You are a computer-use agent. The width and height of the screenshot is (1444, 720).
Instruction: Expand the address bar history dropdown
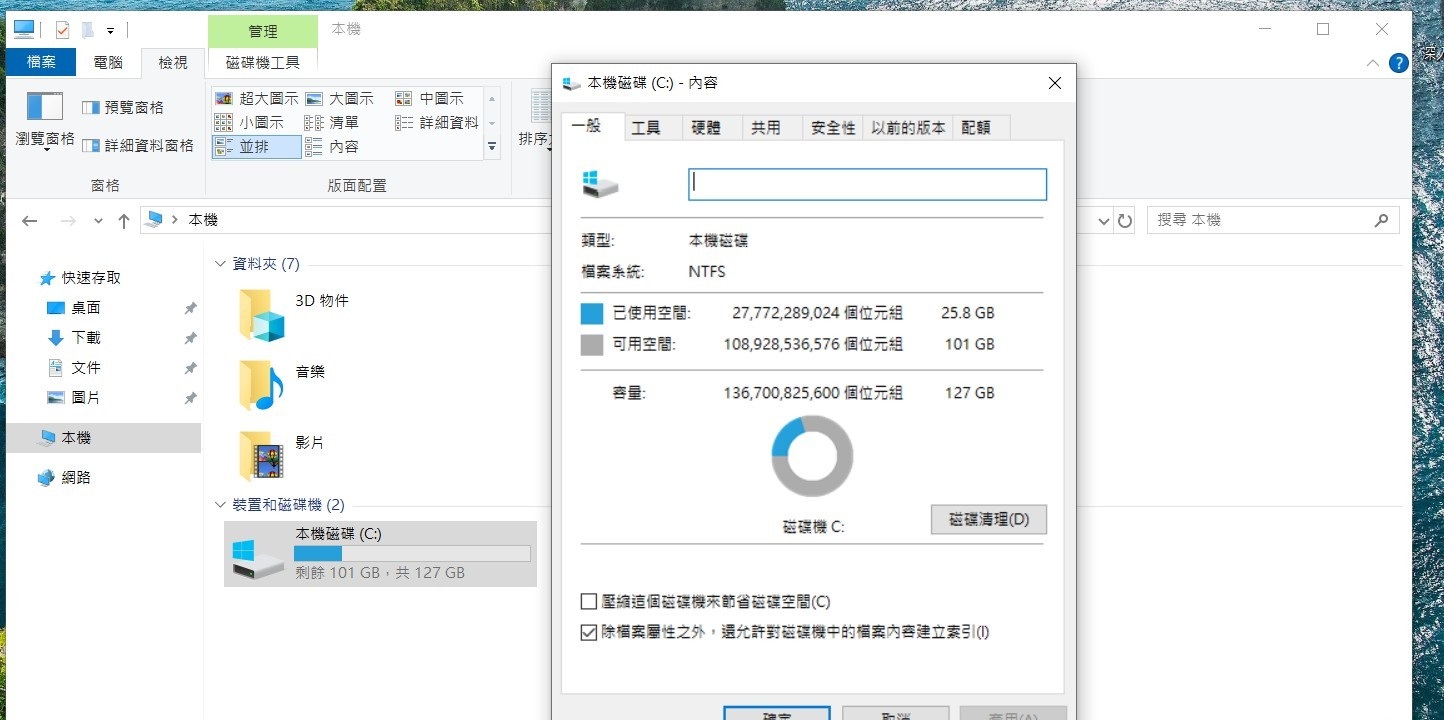click(1104, 221)
